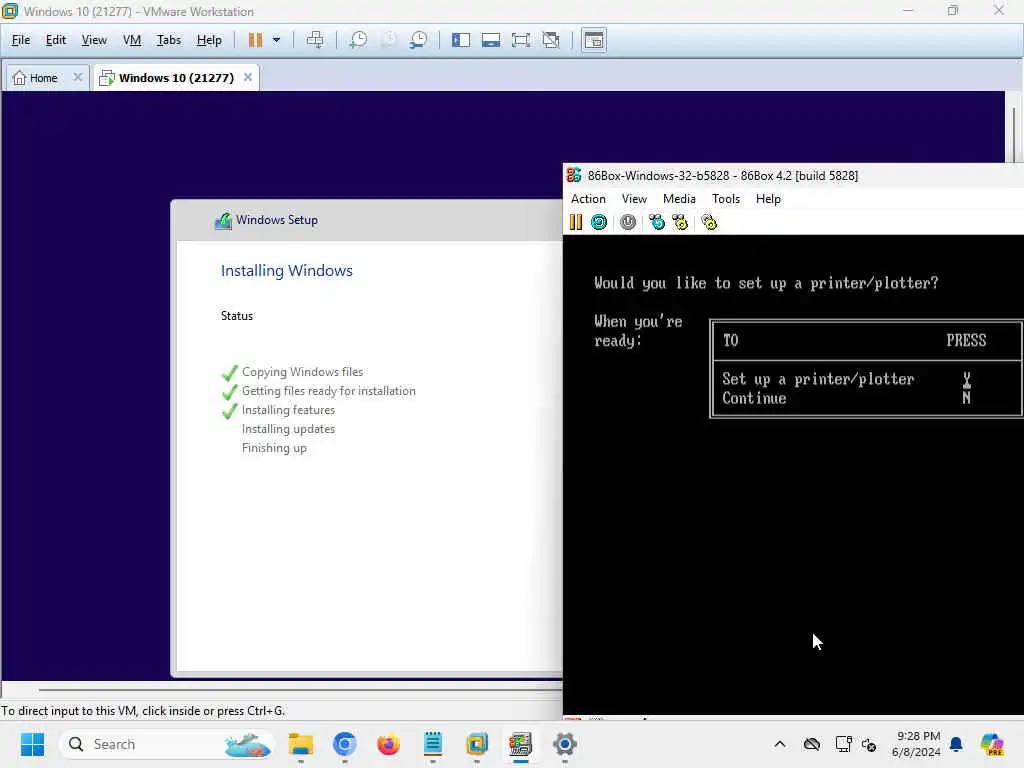Open the Windows Start menu
The width and height of the screenshot is (1024, 768).
pyautogui.click(x=32, y=744)
